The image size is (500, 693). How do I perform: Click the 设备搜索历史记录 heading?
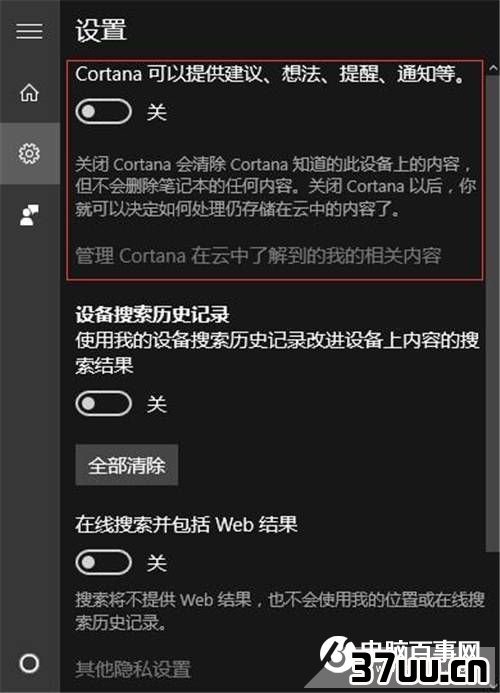click(153, 315)
